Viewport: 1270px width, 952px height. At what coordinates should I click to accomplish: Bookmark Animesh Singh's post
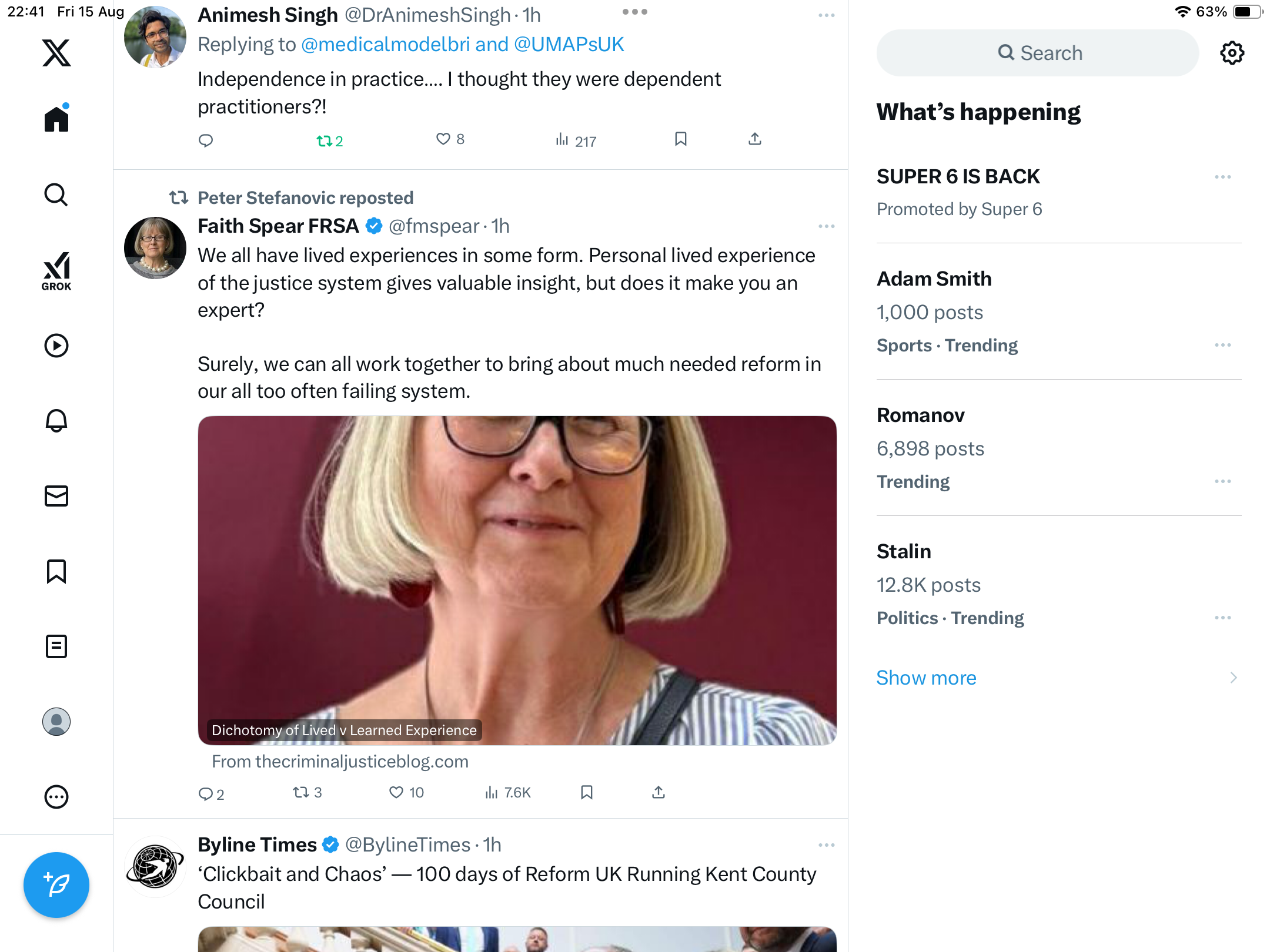click(681, 139)
